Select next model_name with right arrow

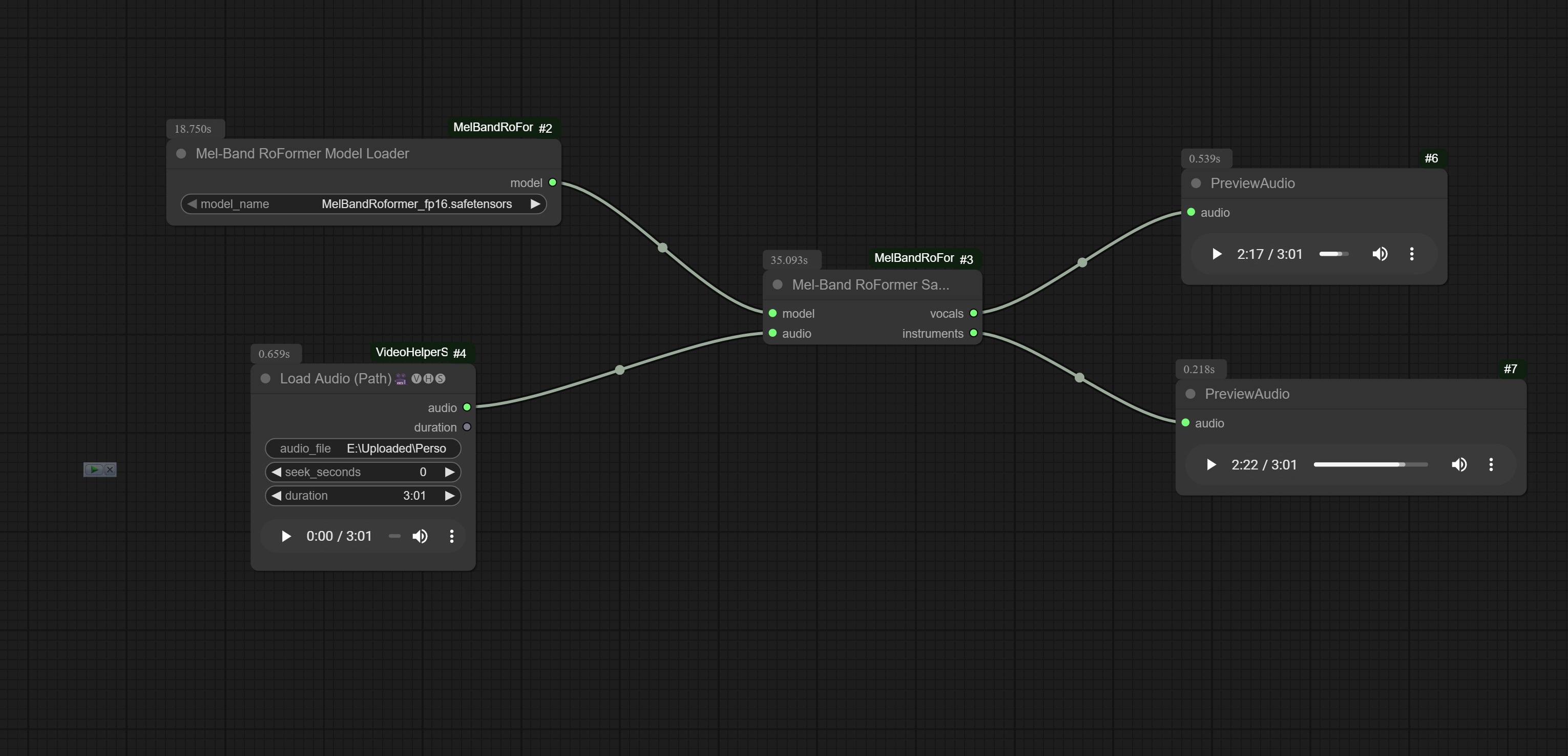tap(535, 204)
